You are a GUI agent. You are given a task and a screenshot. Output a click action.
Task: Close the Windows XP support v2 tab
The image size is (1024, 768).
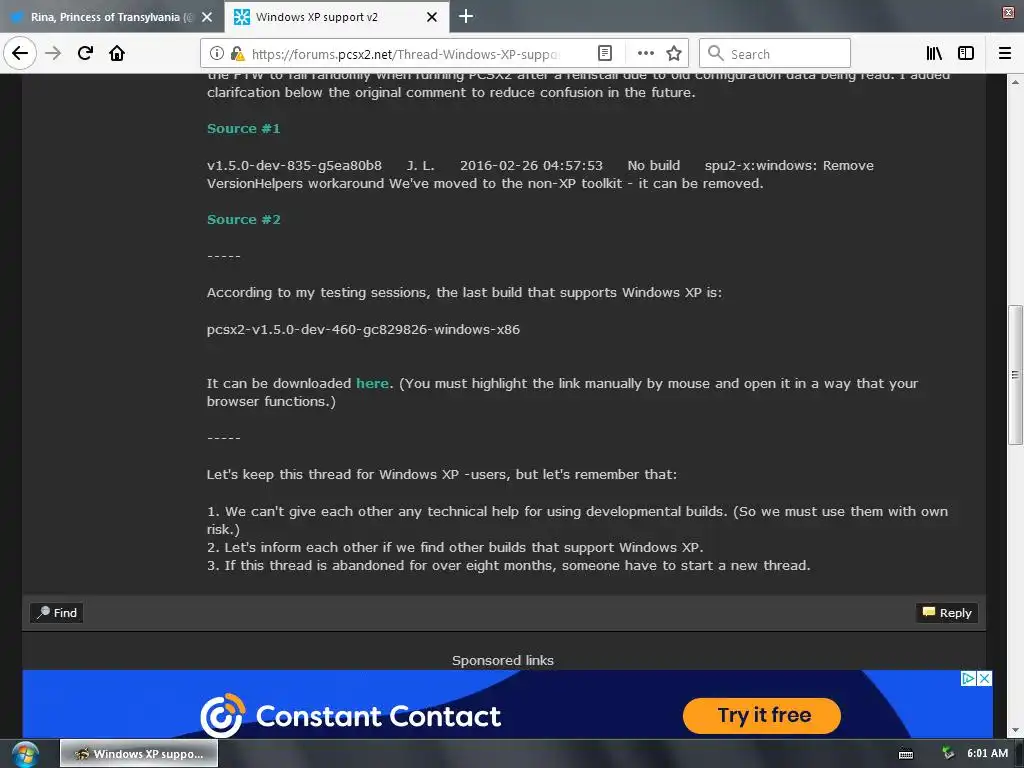point(432,17)
